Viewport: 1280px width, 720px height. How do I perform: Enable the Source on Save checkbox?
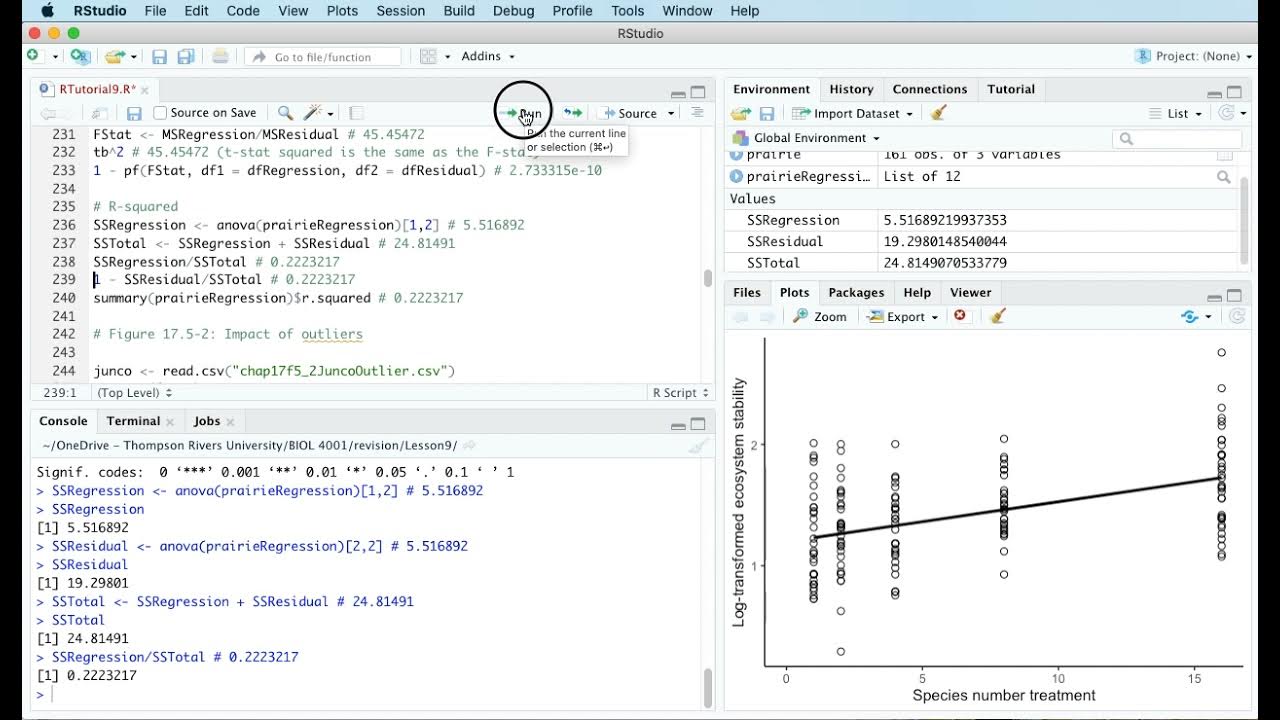(160, 113)
